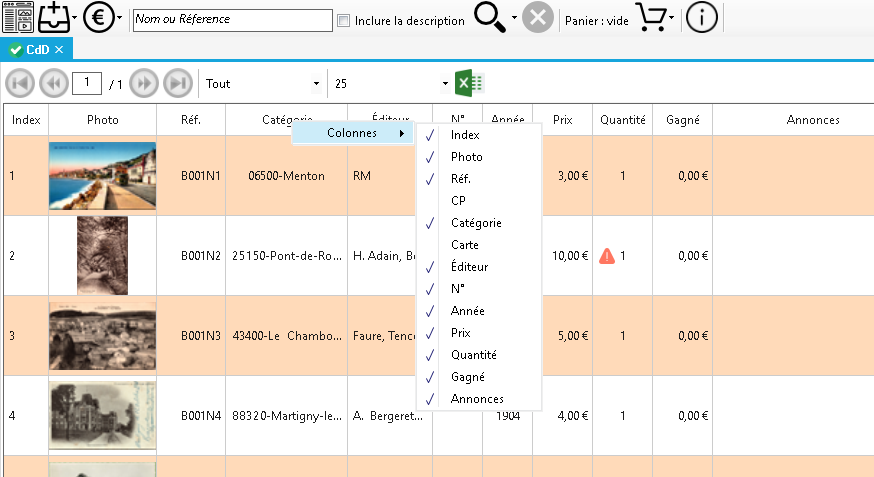The image size is (874, 477).
Task: Tick the 'Inclure la description' checkbox
Action: tap(344, 20)
